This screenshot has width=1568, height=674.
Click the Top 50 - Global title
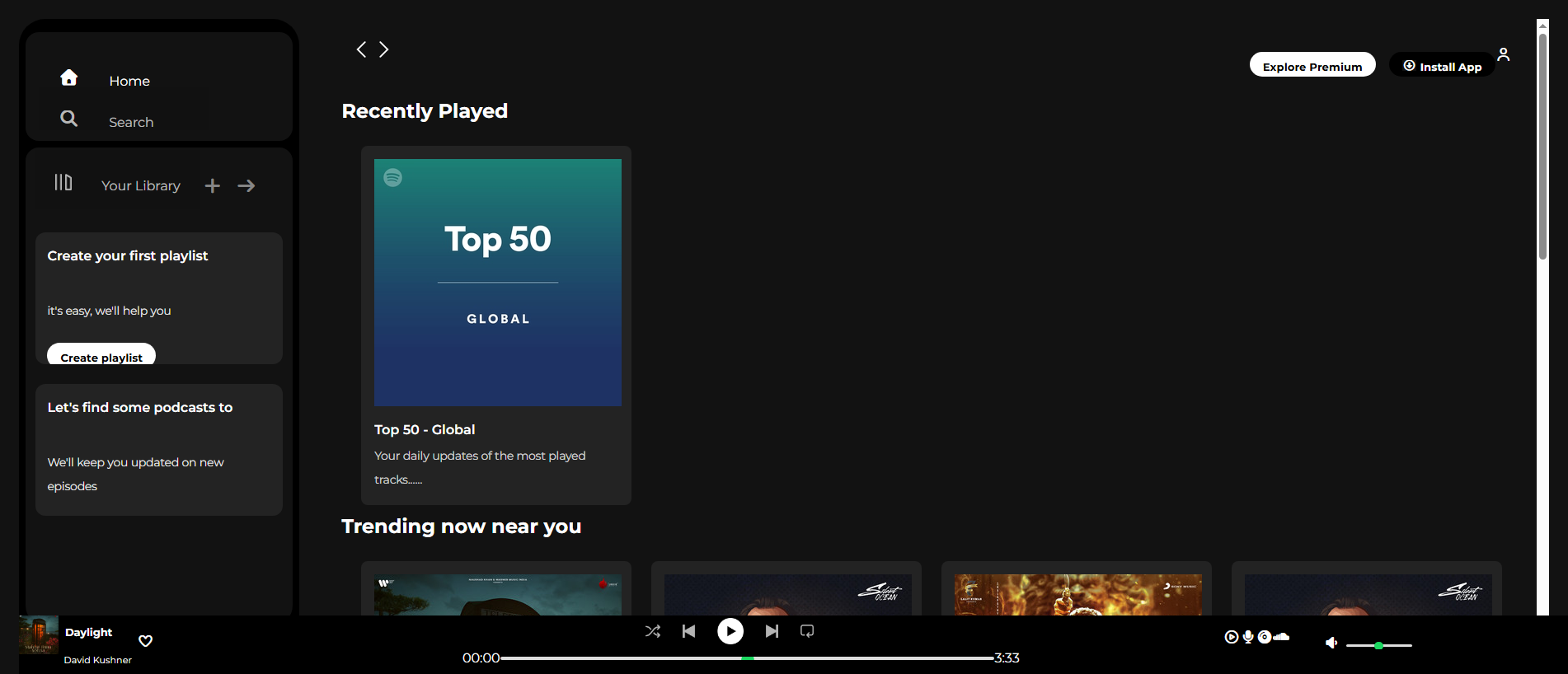425,429
